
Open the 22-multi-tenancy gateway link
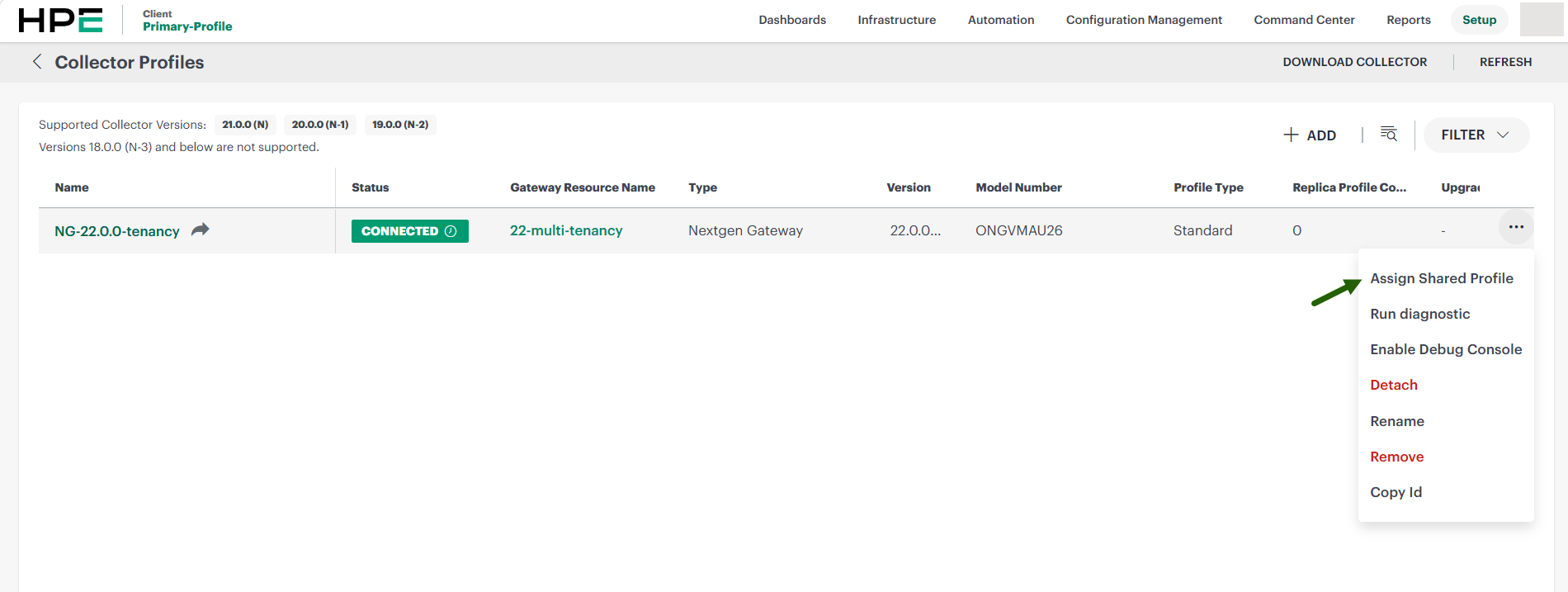566,230
